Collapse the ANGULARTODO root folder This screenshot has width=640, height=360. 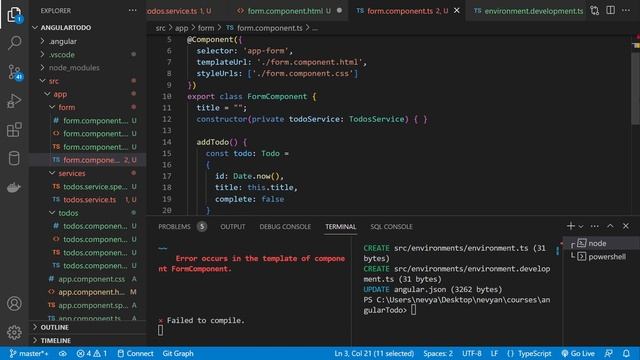click(88, 27)
